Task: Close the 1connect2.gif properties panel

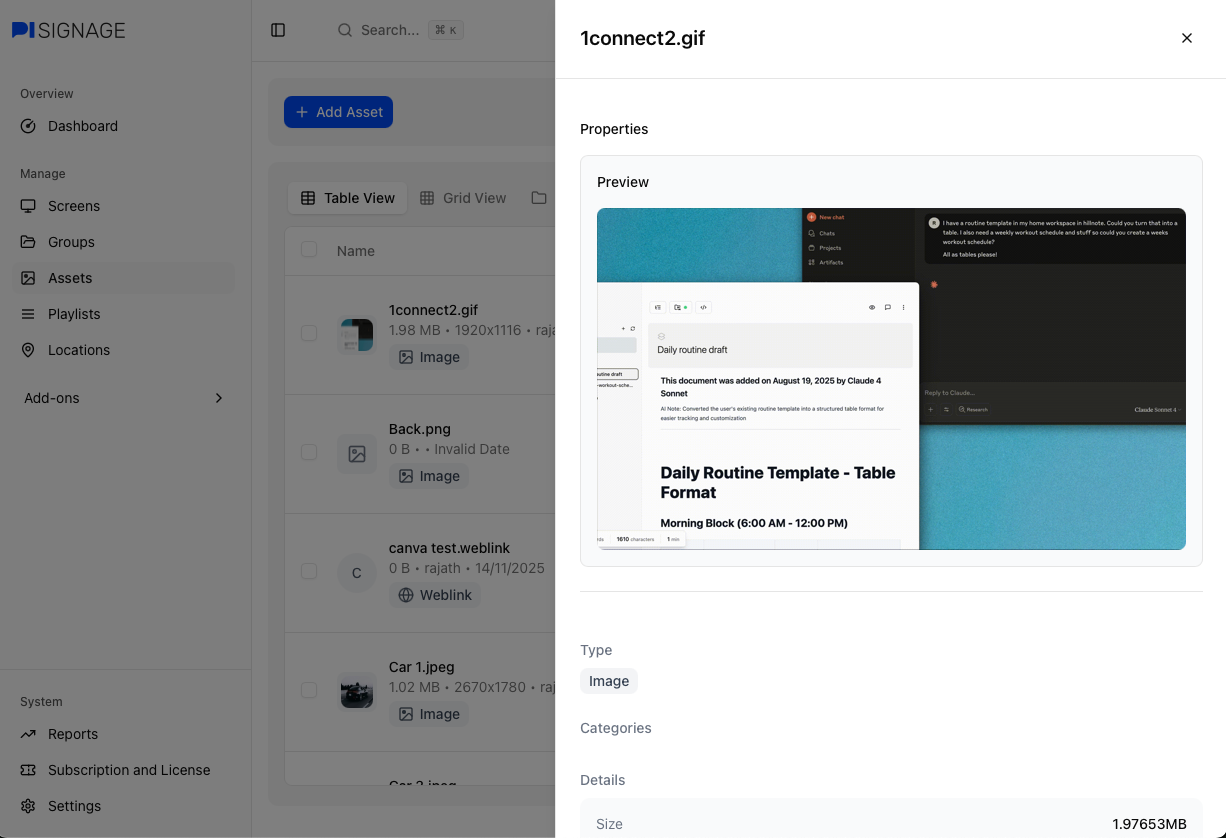Action: 1187,38
